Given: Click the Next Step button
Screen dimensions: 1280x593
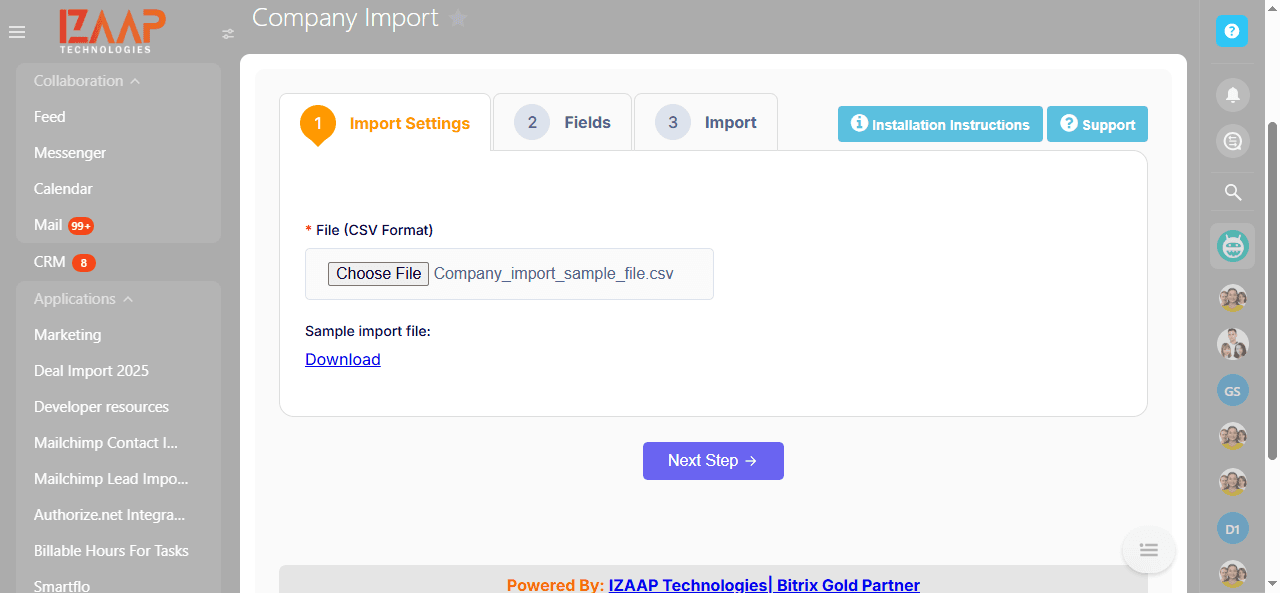Looking at the screenshot, I should point(713,460).
